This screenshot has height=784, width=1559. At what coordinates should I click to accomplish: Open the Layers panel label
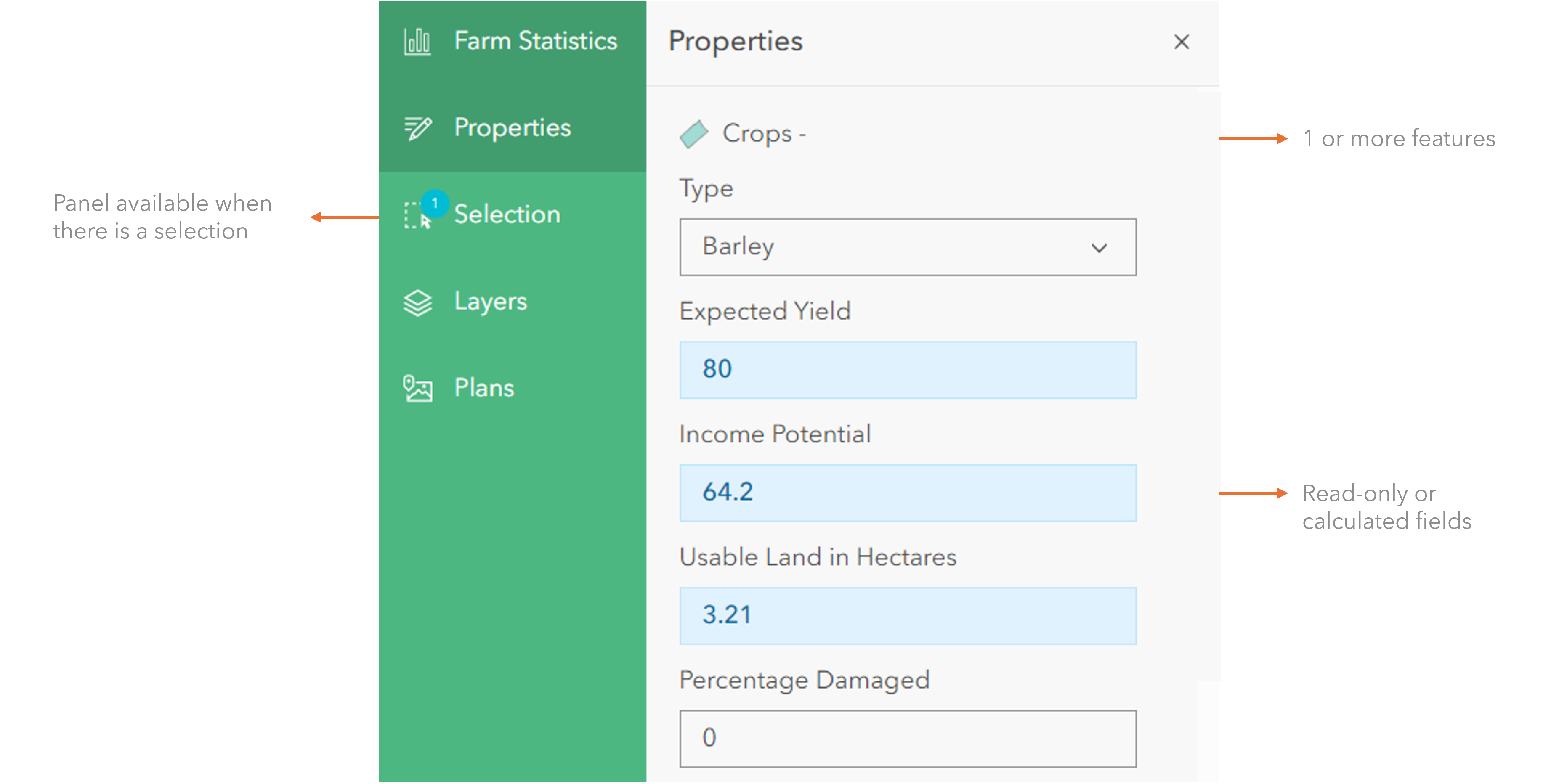pos(490,301)
